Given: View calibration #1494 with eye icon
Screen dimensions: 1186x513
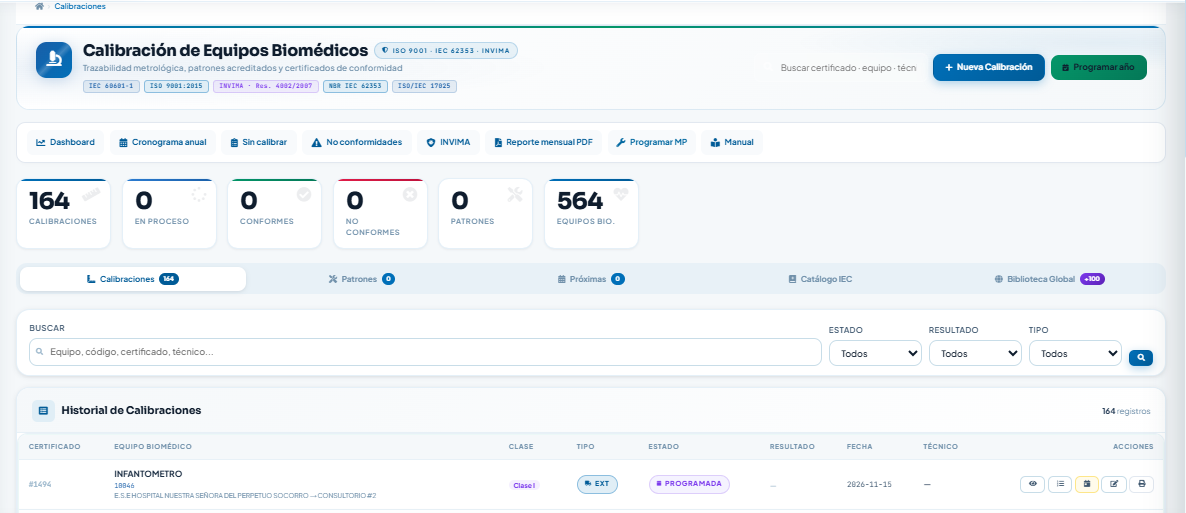Looking at the screenshot, I should pos(1032,484).
